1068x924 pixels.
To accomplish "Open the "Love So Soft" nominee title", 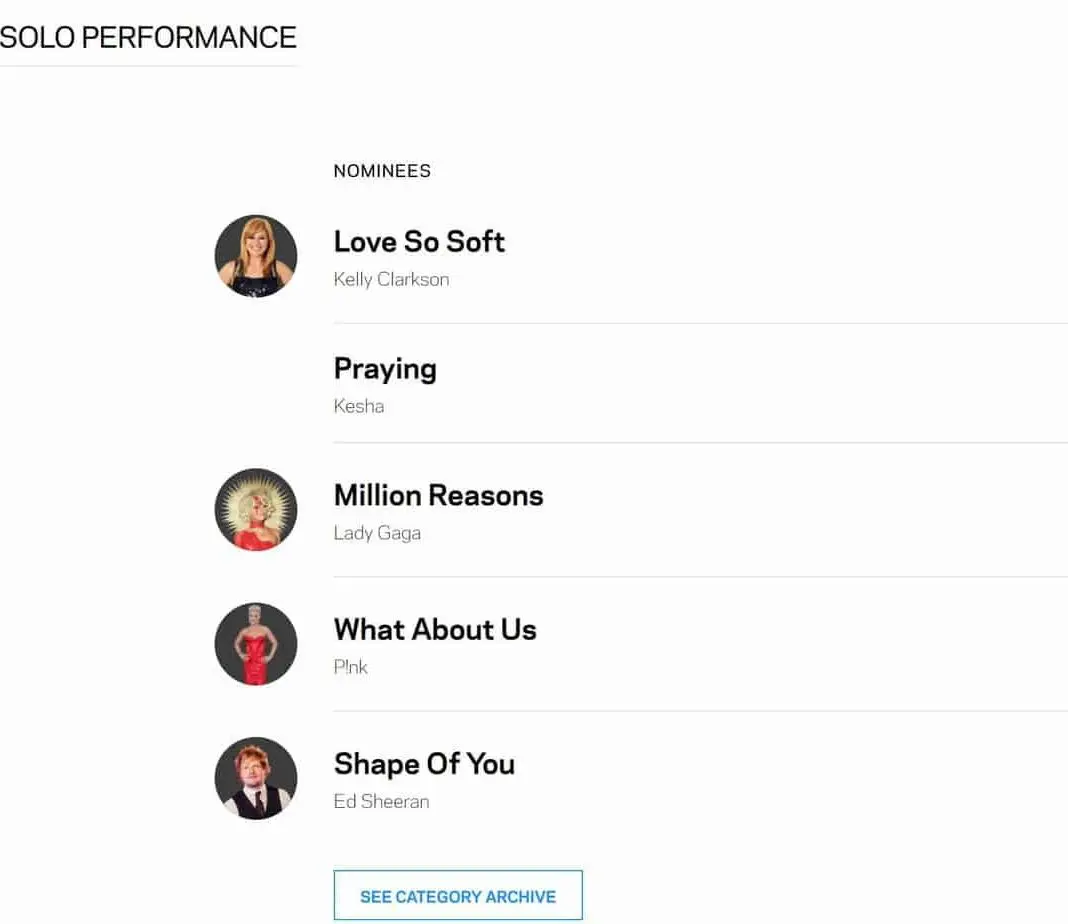I will coord(419,242).
